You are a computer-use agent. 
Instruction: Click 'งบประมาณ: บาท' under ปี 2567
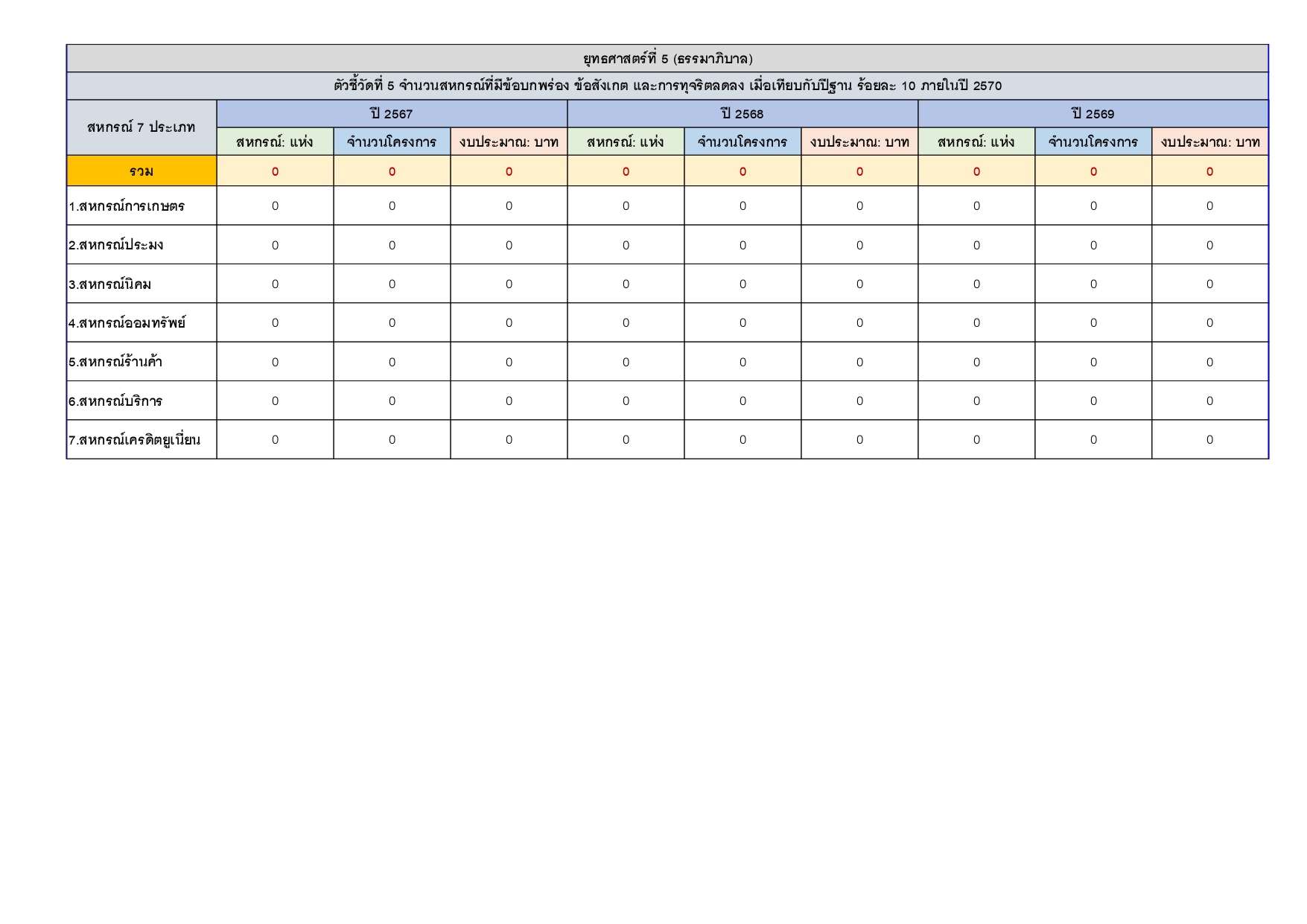tap(509, 141)
